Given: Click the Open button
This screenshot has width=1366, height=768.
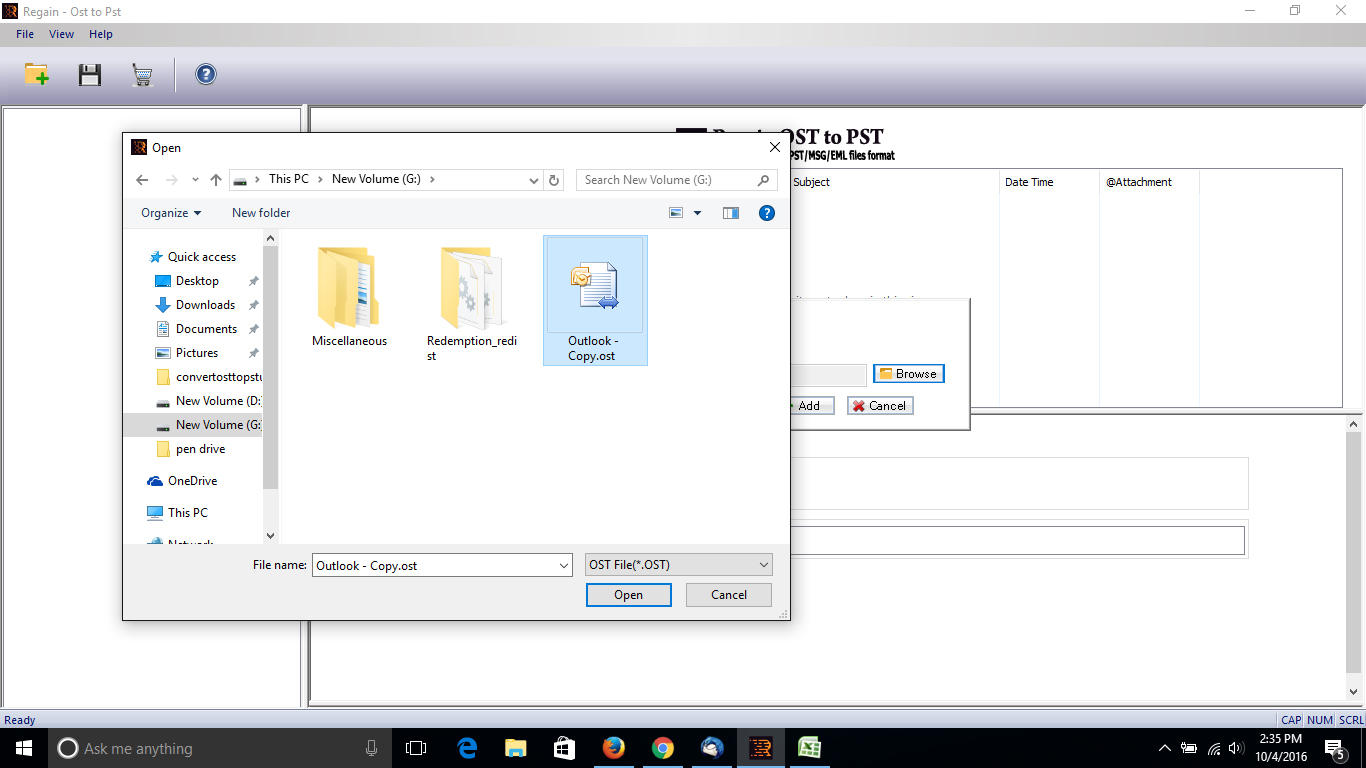Looking at the screenshot, I should pyautogui.click(x=629, y=595).
